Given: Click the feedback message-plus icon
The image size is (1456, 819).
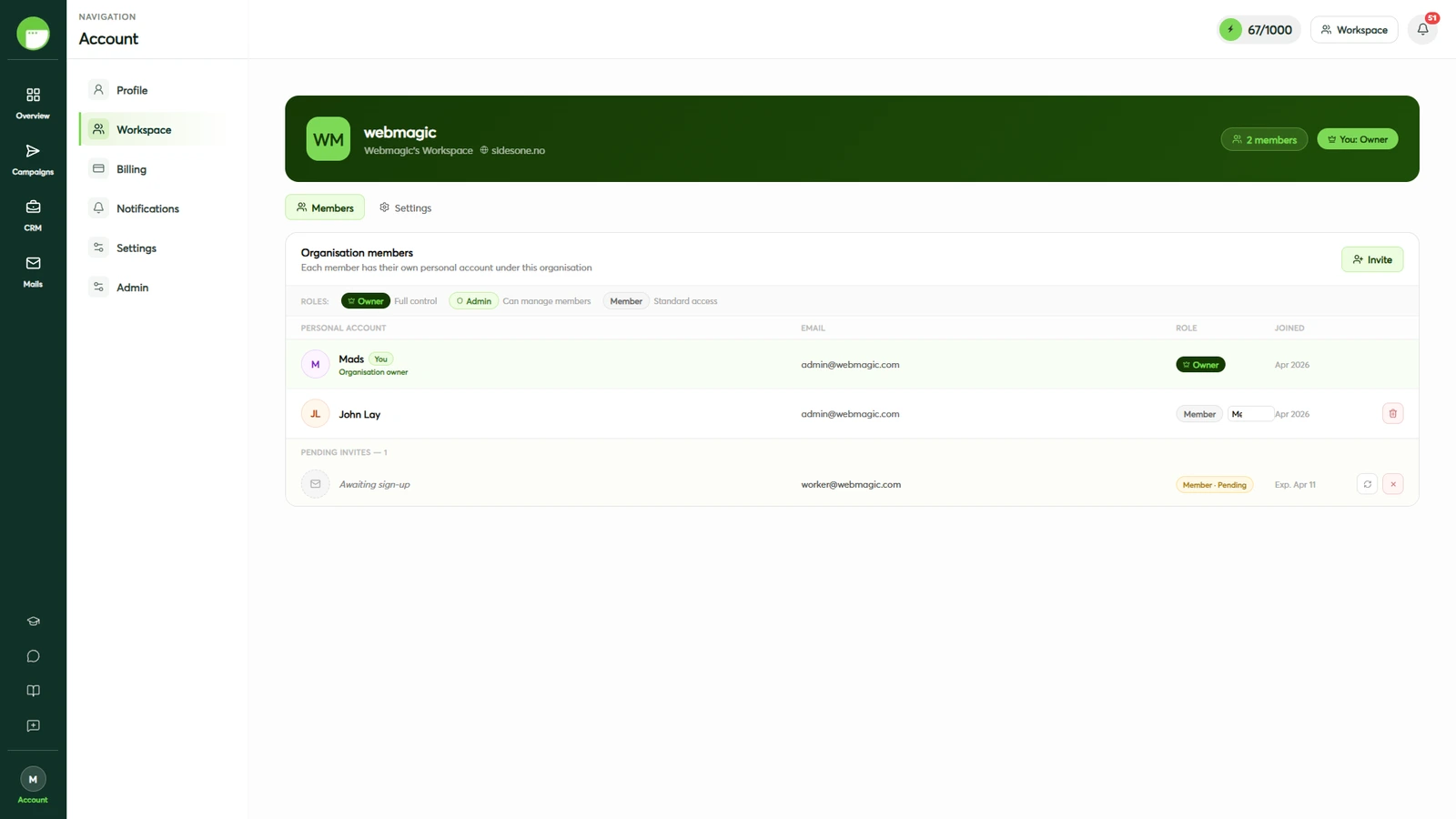Looking at the screenshot, I should coord(34,726).
